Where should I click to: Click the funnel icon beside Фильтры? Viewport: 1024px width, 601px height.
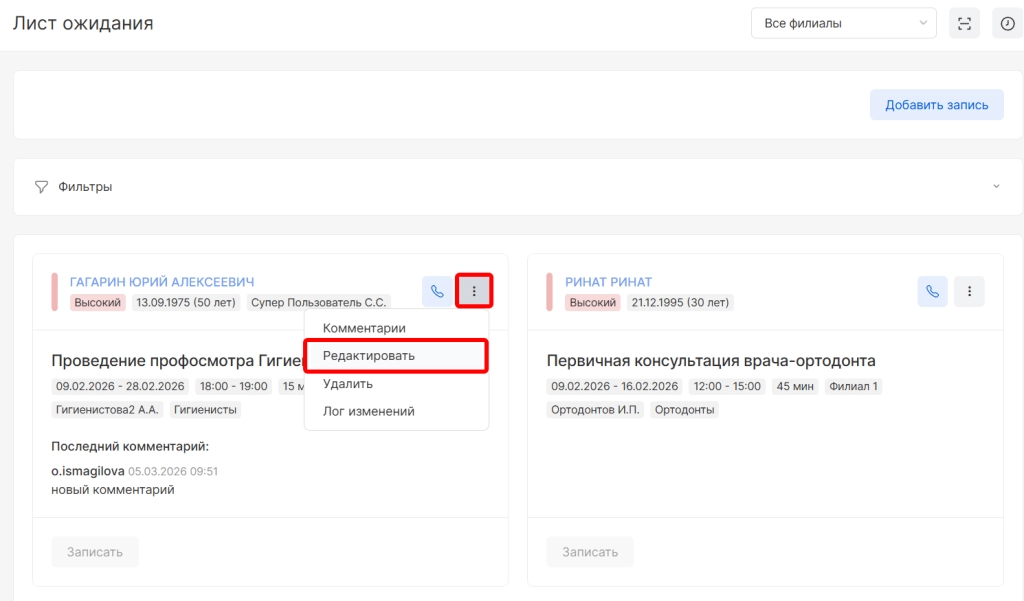tap(41, 187)
